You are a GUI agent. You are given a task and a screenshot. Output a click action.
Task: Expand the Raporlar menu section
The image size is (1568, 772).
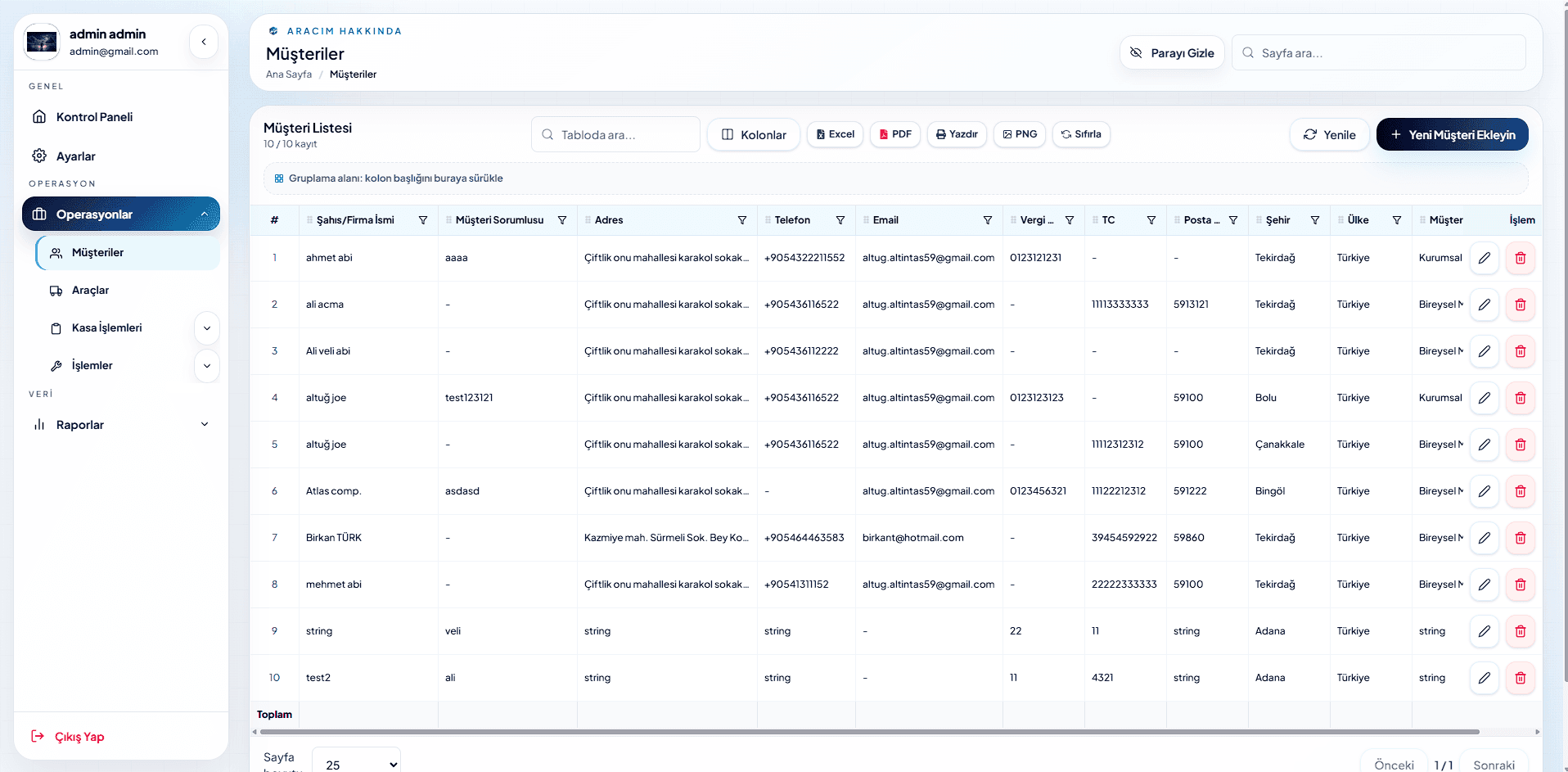[205, 424]
